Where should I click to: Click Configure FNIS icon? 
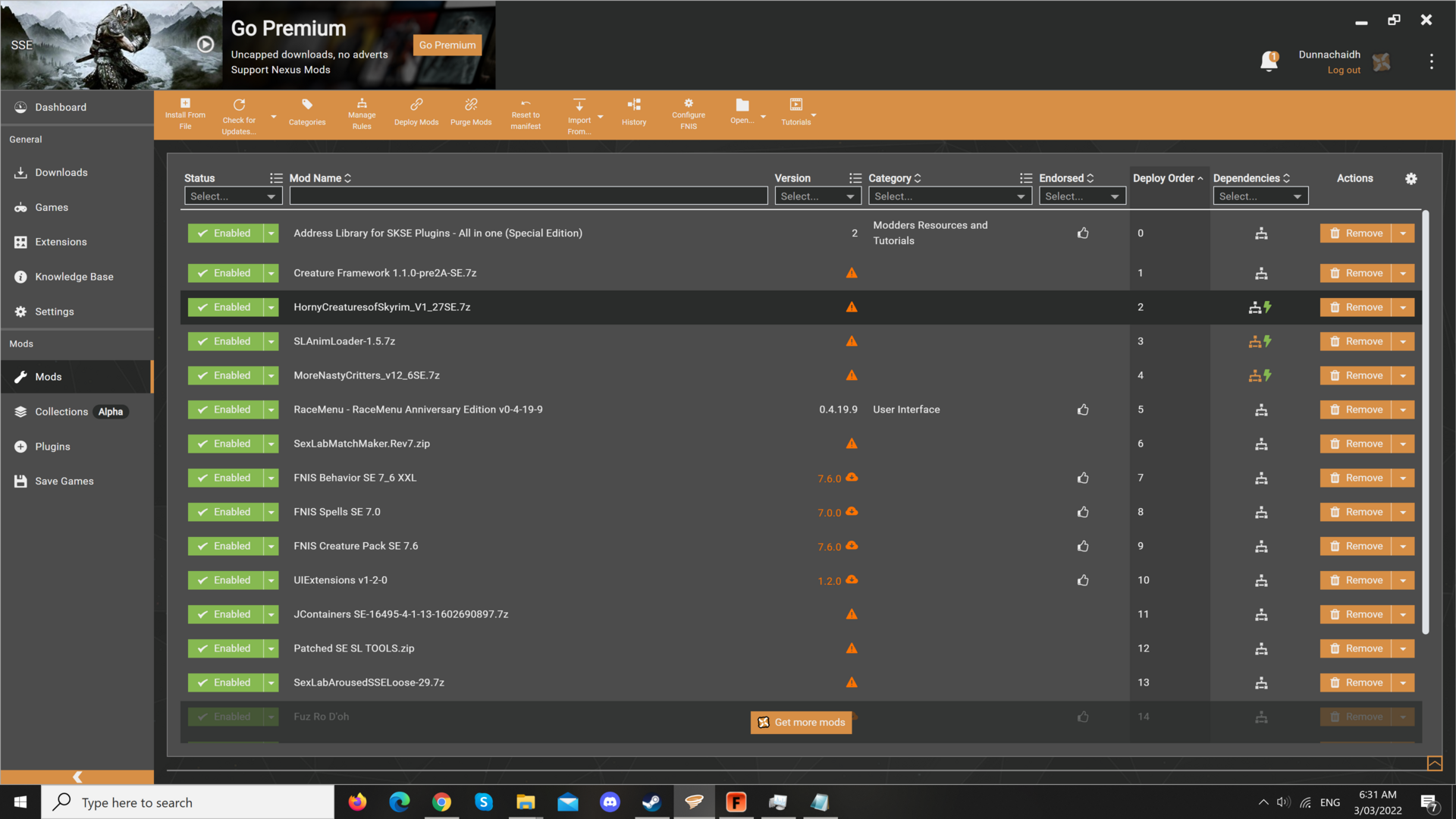pyautogui.click(x=689, y=103)
